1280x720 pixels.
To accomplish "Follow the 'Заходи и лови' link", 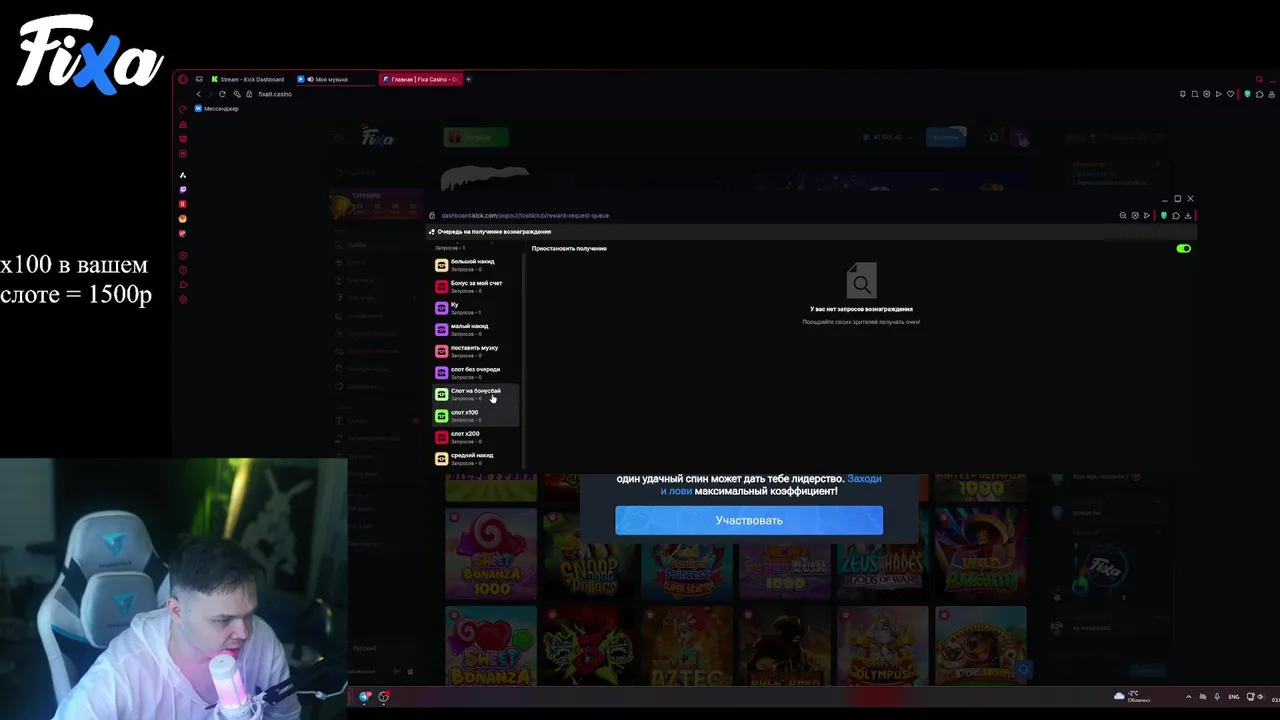I will click(771, 485).
